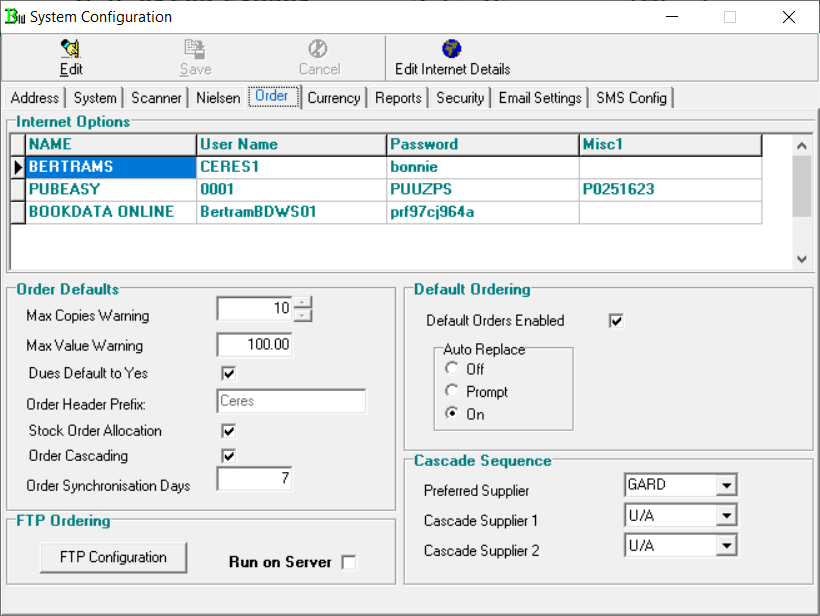Open the Nielsen tab
The width and height of the screenshot is (820, 616).
[218, 98]
